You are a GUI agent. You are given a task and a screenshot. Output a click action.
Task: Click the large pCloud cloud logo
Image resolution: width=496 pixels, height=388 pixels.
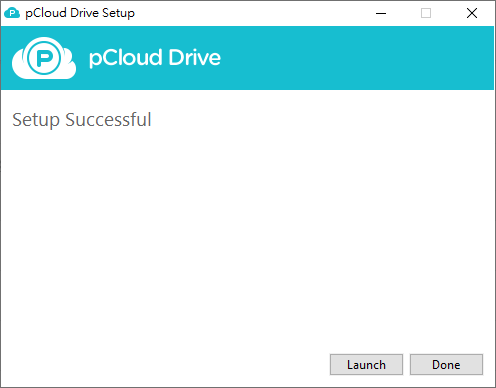point(44,58)
